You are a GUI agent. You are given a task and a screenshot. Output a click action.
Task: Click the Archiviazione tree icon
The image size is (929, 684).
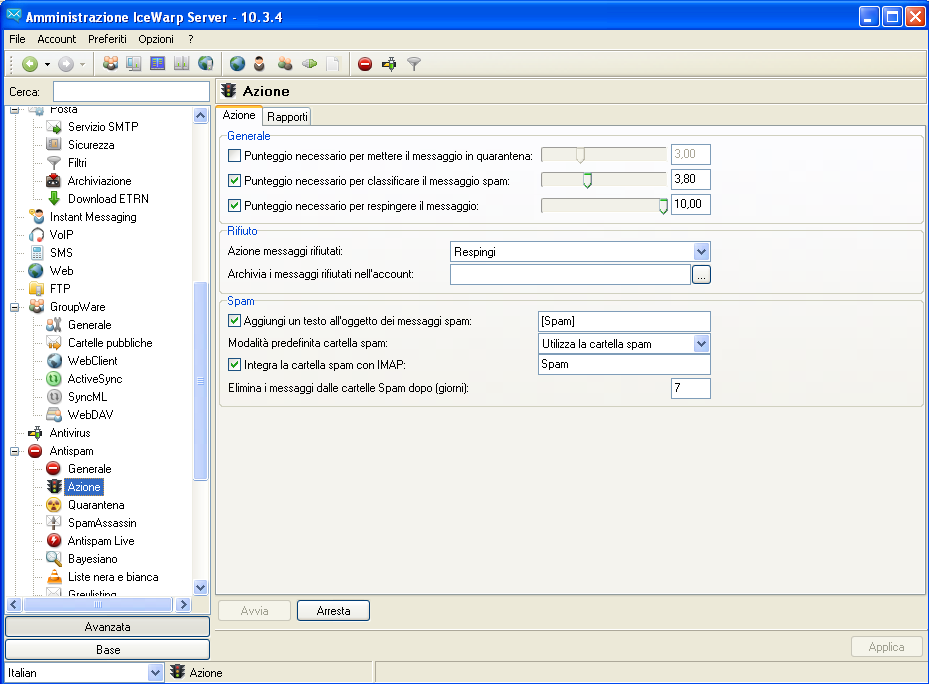tap(53, 181)
